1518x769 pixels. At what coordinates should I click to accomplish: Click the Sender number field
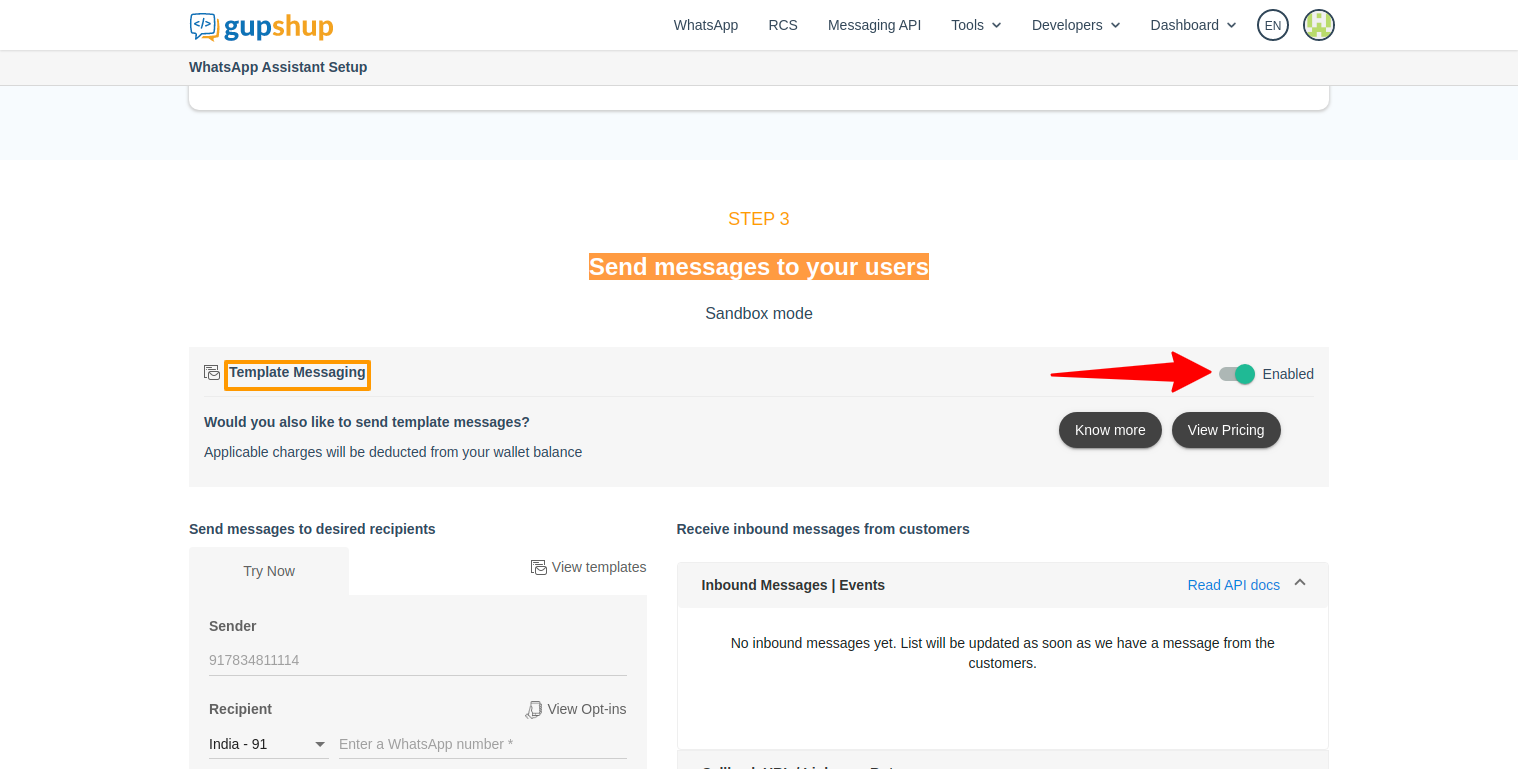coord(418,660)
